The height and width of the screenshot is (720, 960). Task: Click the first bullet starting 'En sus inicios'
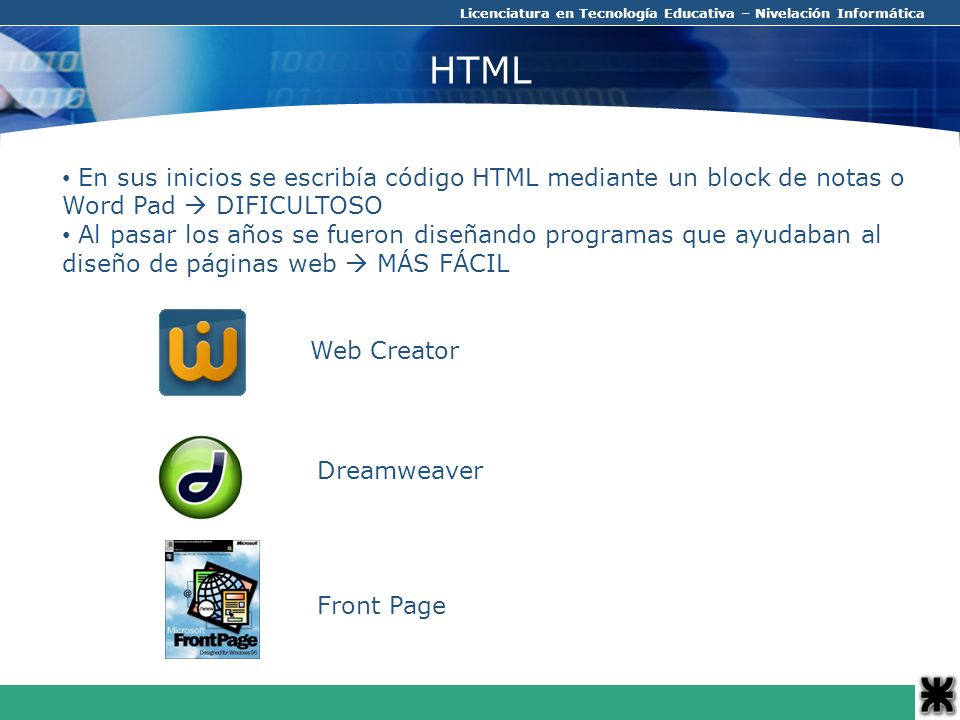point(483,192)
